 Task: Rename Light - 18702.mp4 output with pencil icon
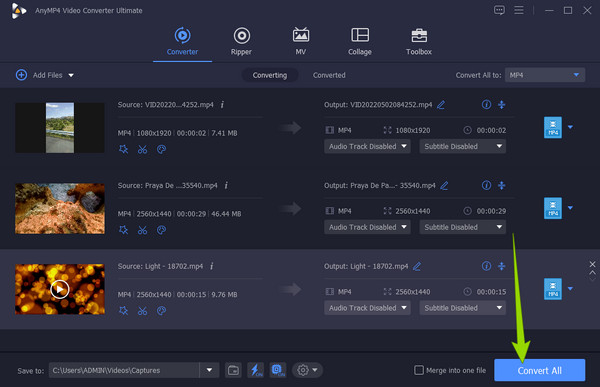point(417,266)
